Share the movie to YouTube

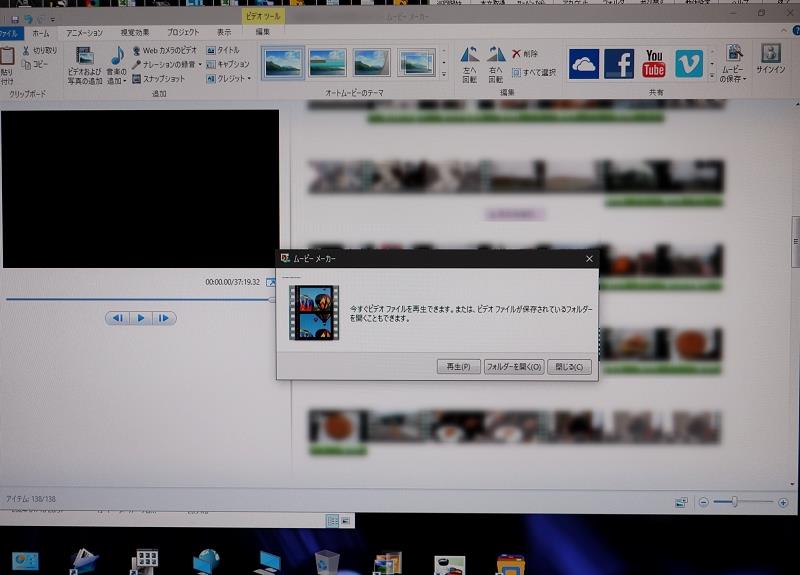654,64
